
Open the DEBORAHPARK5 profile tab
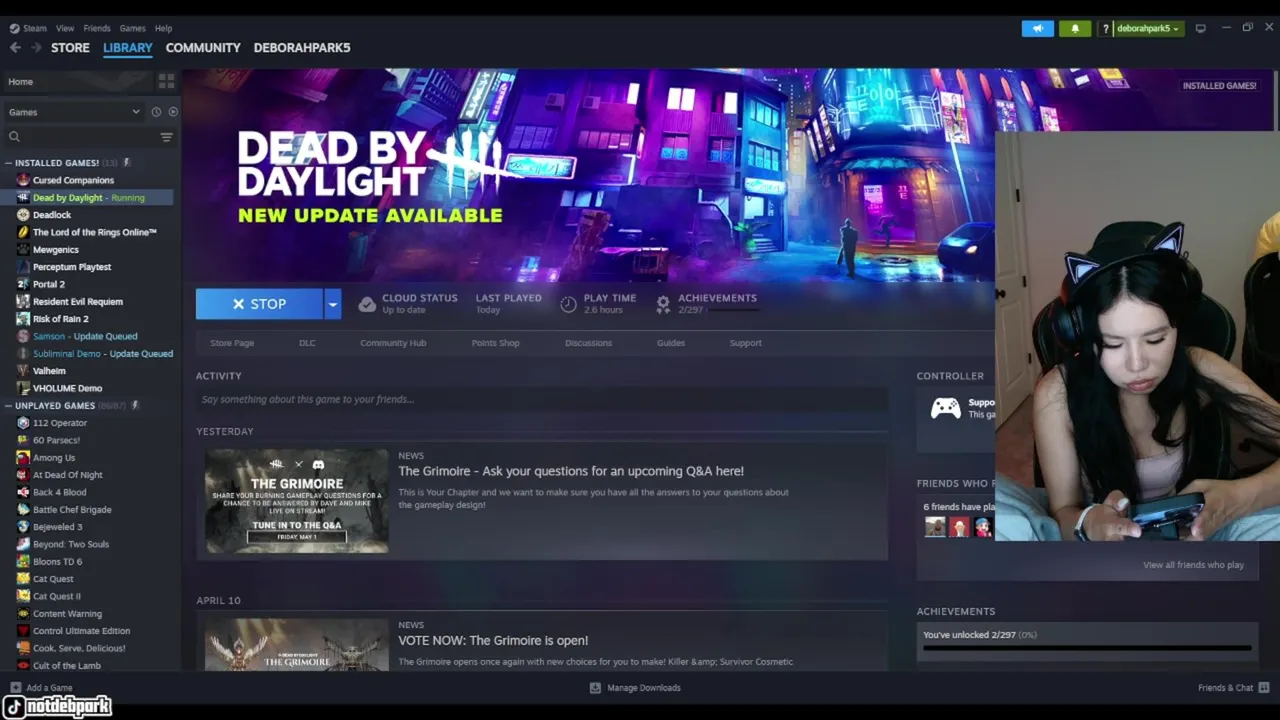(x=302, y=47)
